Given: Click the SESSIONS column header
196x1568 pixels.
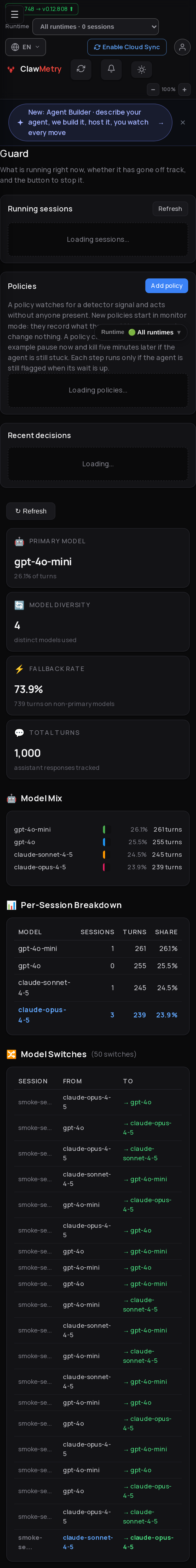Looking at the screenshot, I should pyautogui.click(x=97, y=932).
